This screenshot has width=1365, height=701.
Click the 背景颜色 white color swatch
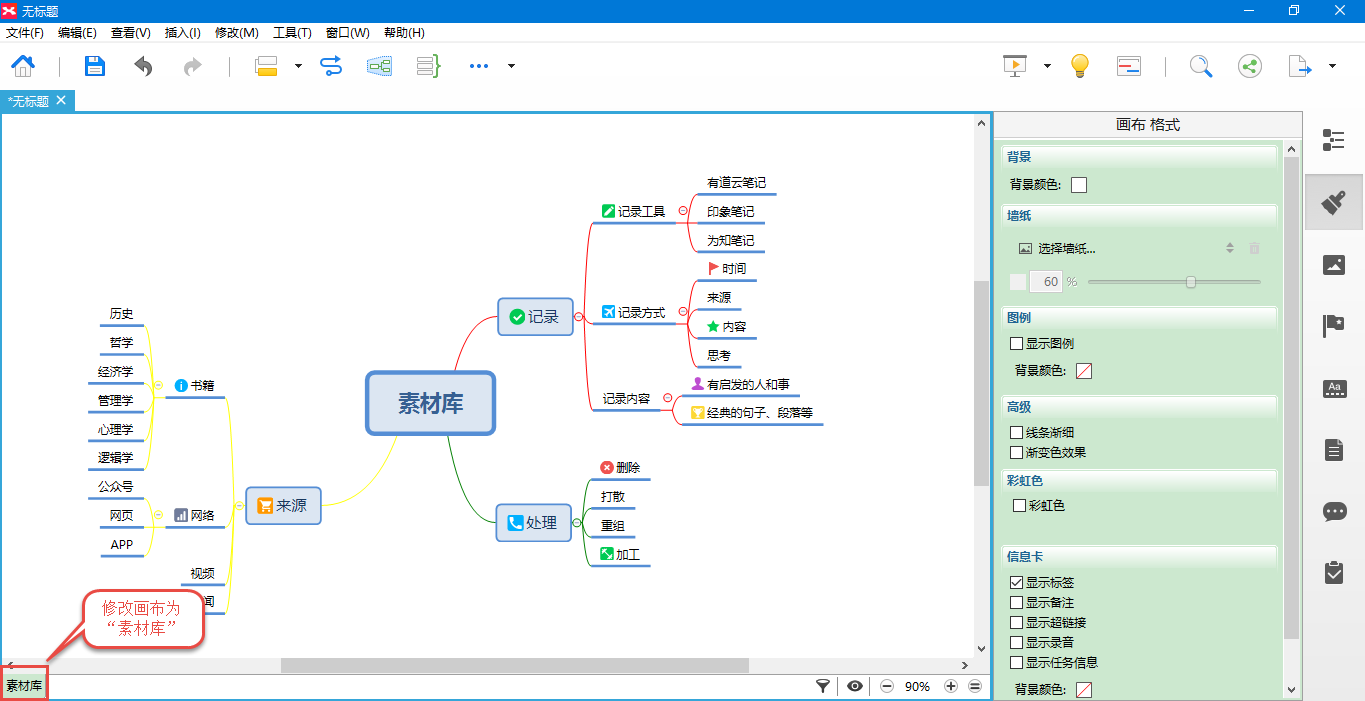coord(1079,185)
